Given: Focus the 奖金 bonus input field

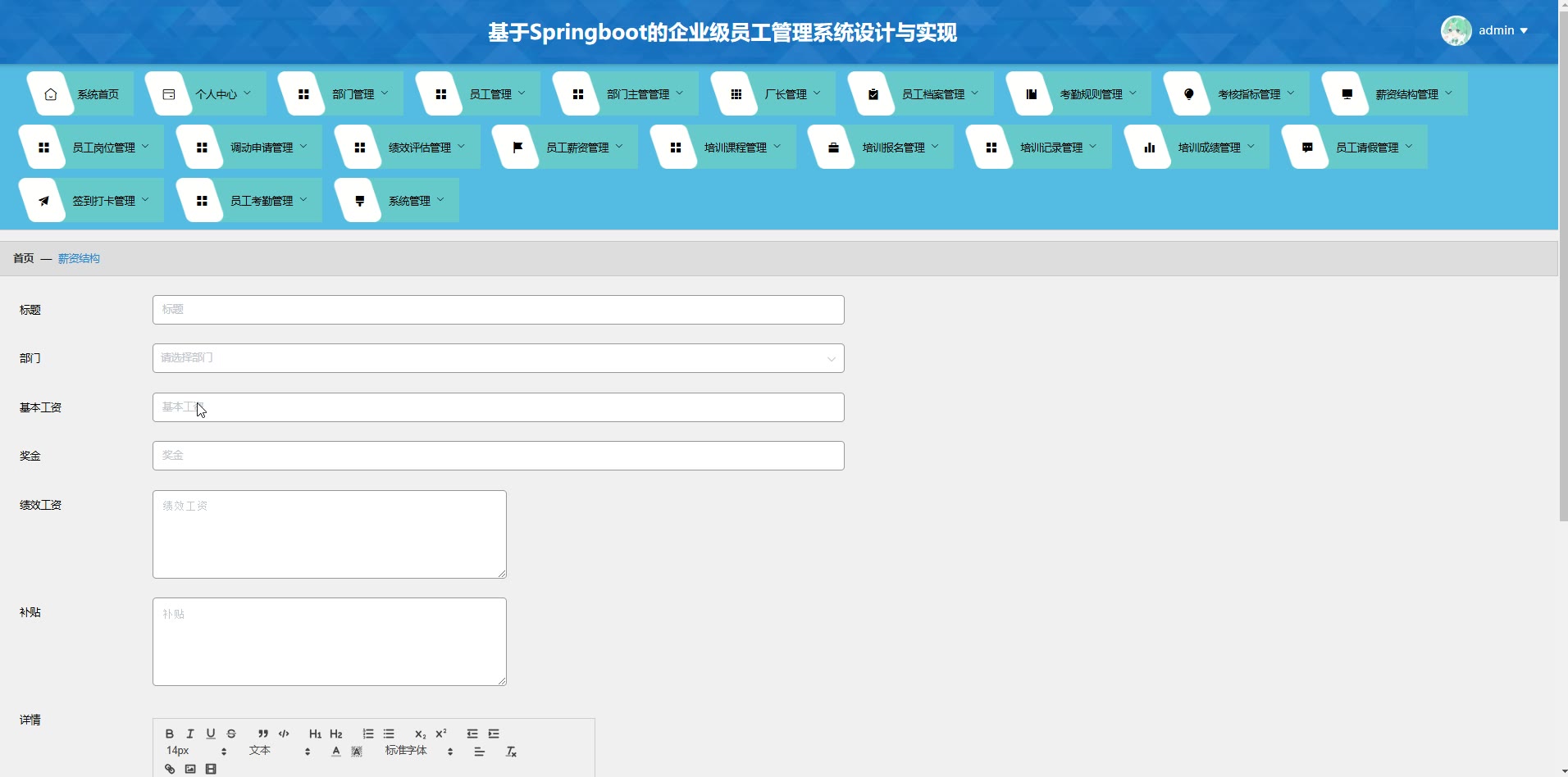Looking at the screenshot, I should (498, 456).
